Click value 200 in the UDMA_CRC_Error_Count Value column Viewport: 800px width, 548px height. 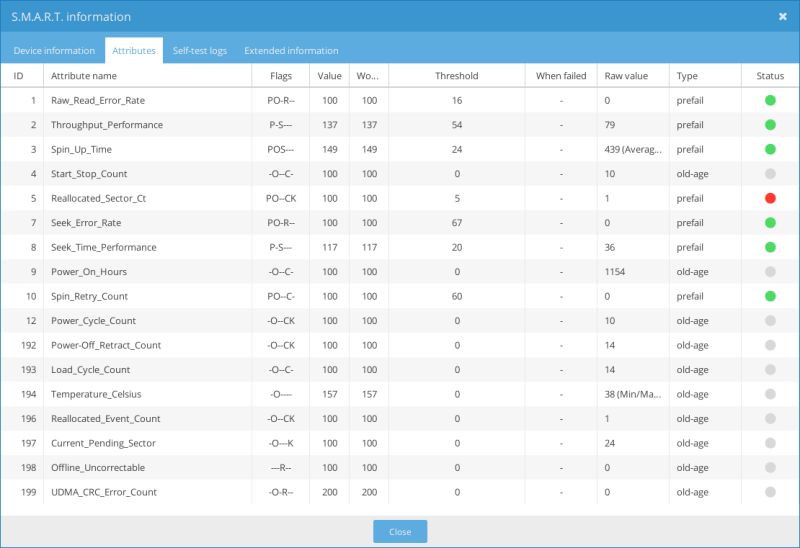click(x=330, y=492)
